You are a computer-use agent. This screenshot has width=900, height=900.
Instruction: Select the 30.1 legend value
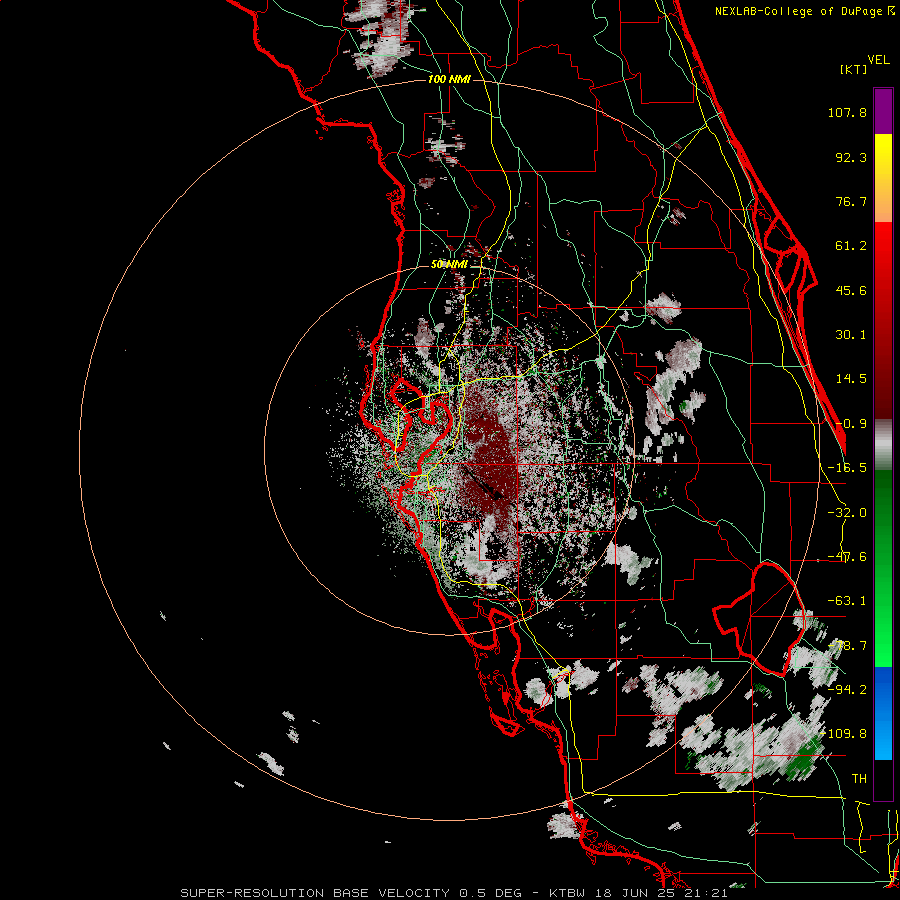click(x=851, y=335)
